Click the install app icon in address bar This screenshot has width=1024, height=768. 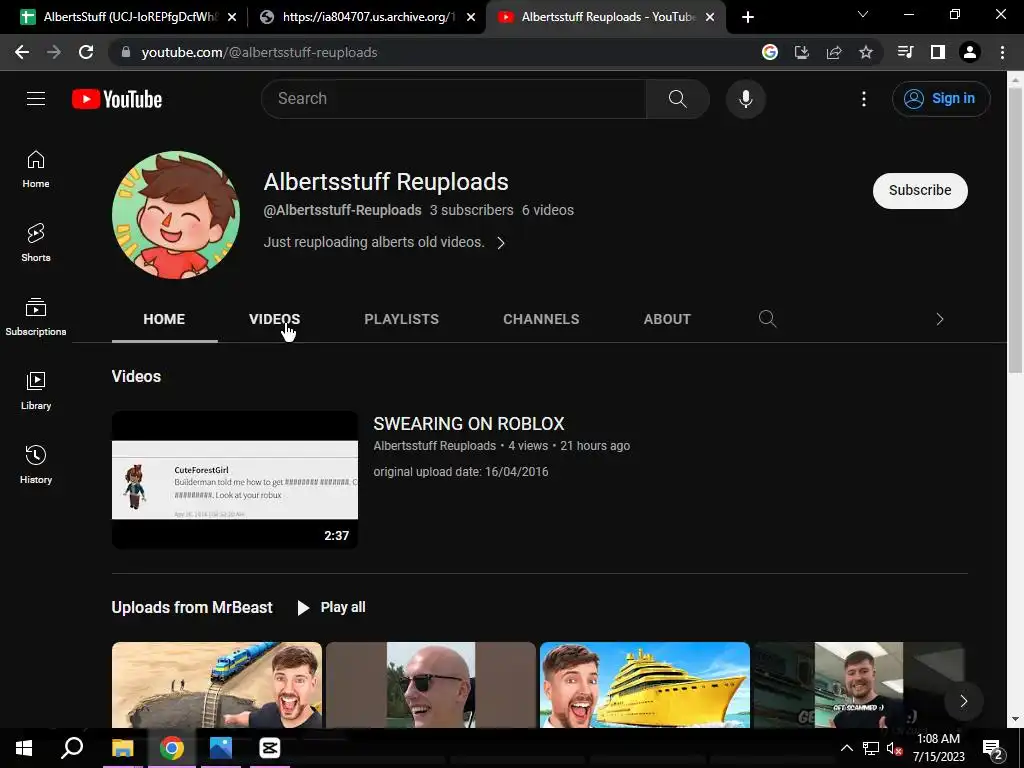(x=801, y=52)
